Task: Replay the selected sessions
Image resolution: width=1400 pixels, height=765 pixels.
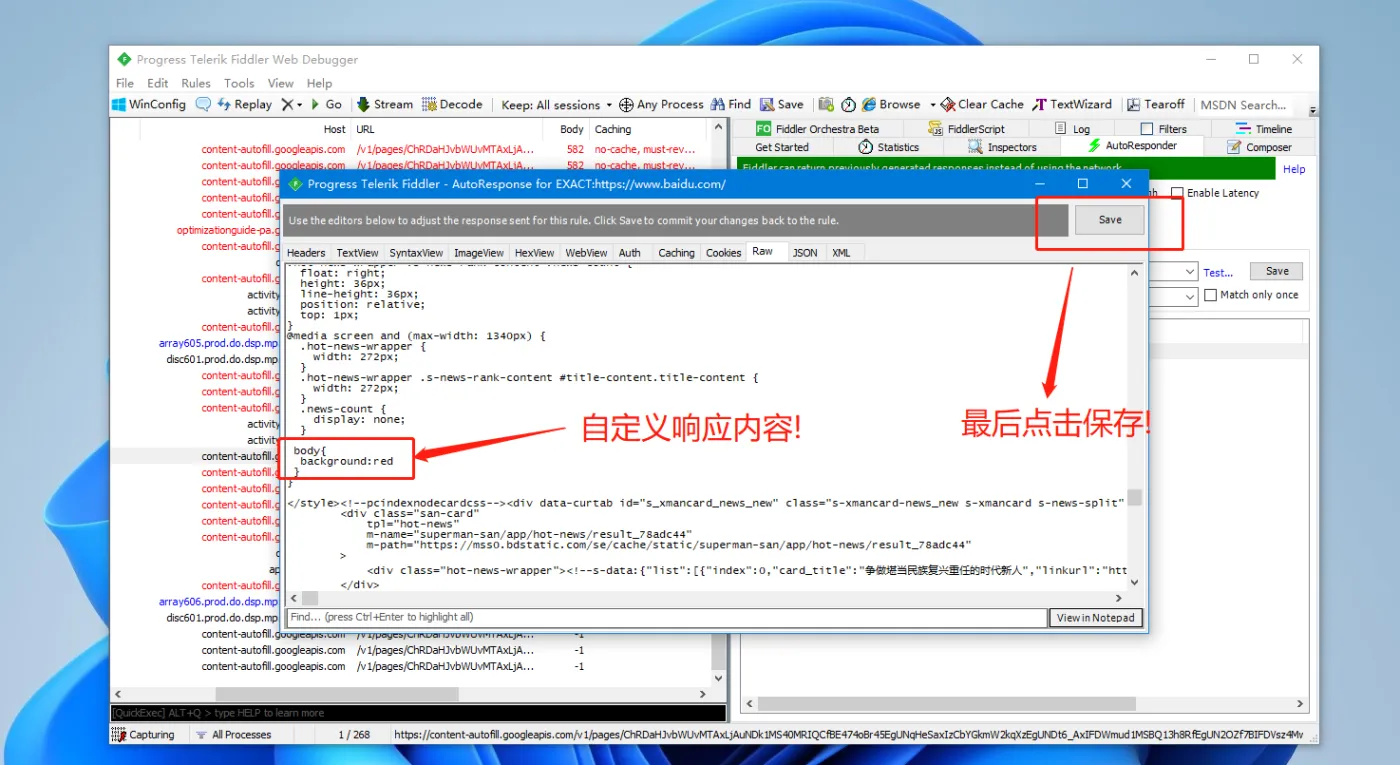Action: click(245, 104)
